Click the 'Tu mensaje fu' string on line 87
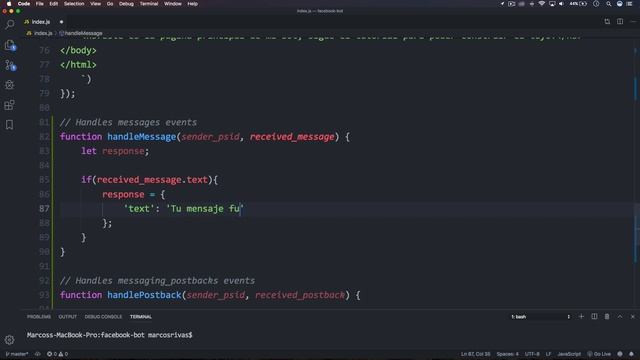 [x=204, y=209]
